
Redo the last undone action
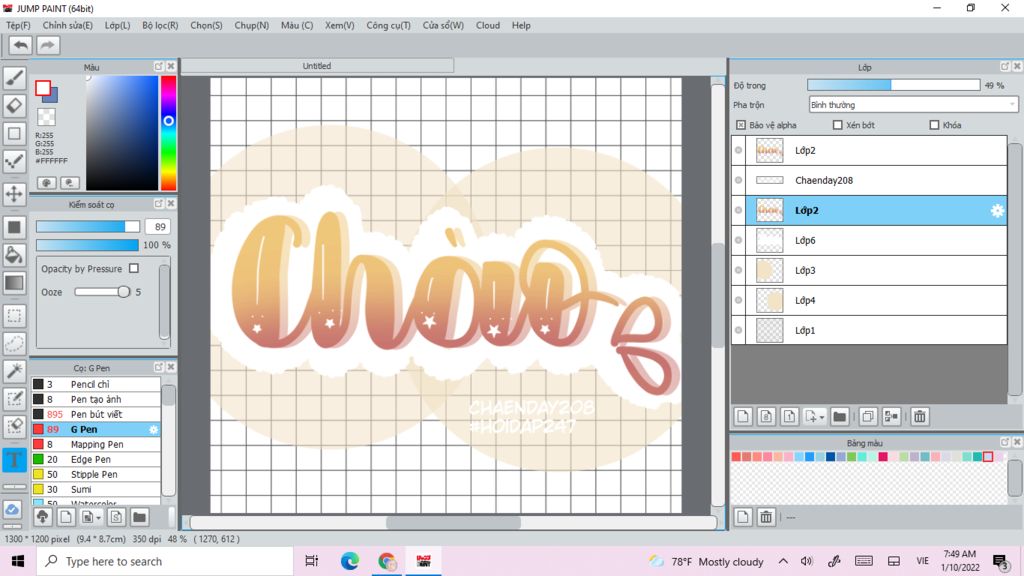pos(48,45)
